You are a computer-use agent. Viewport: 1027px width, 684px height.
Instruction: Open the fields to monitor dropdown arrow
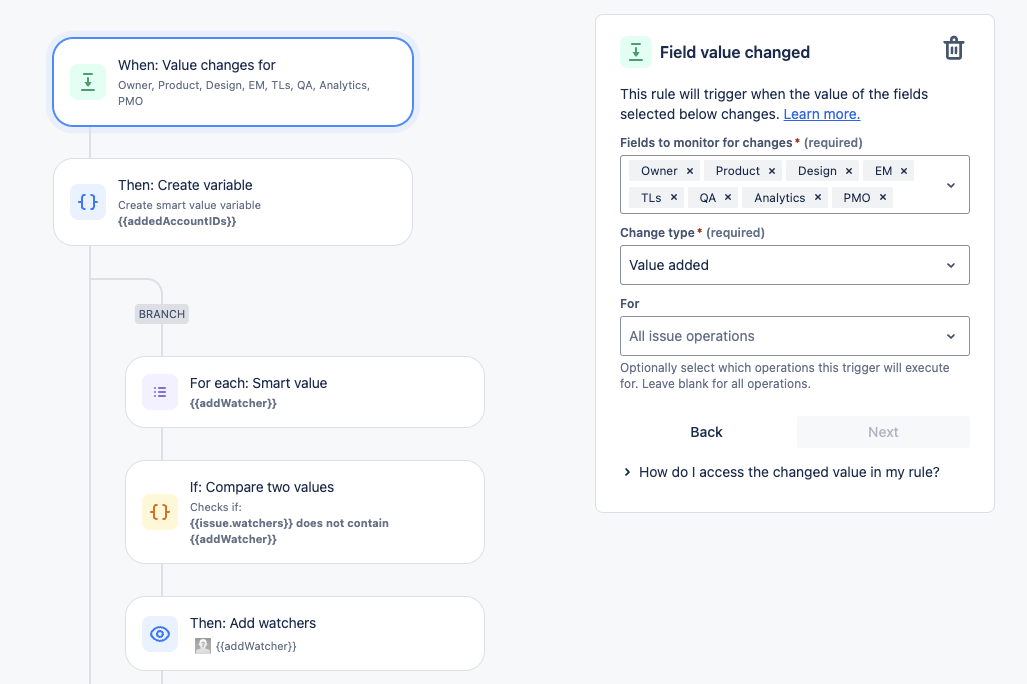(x=951, y=185)
